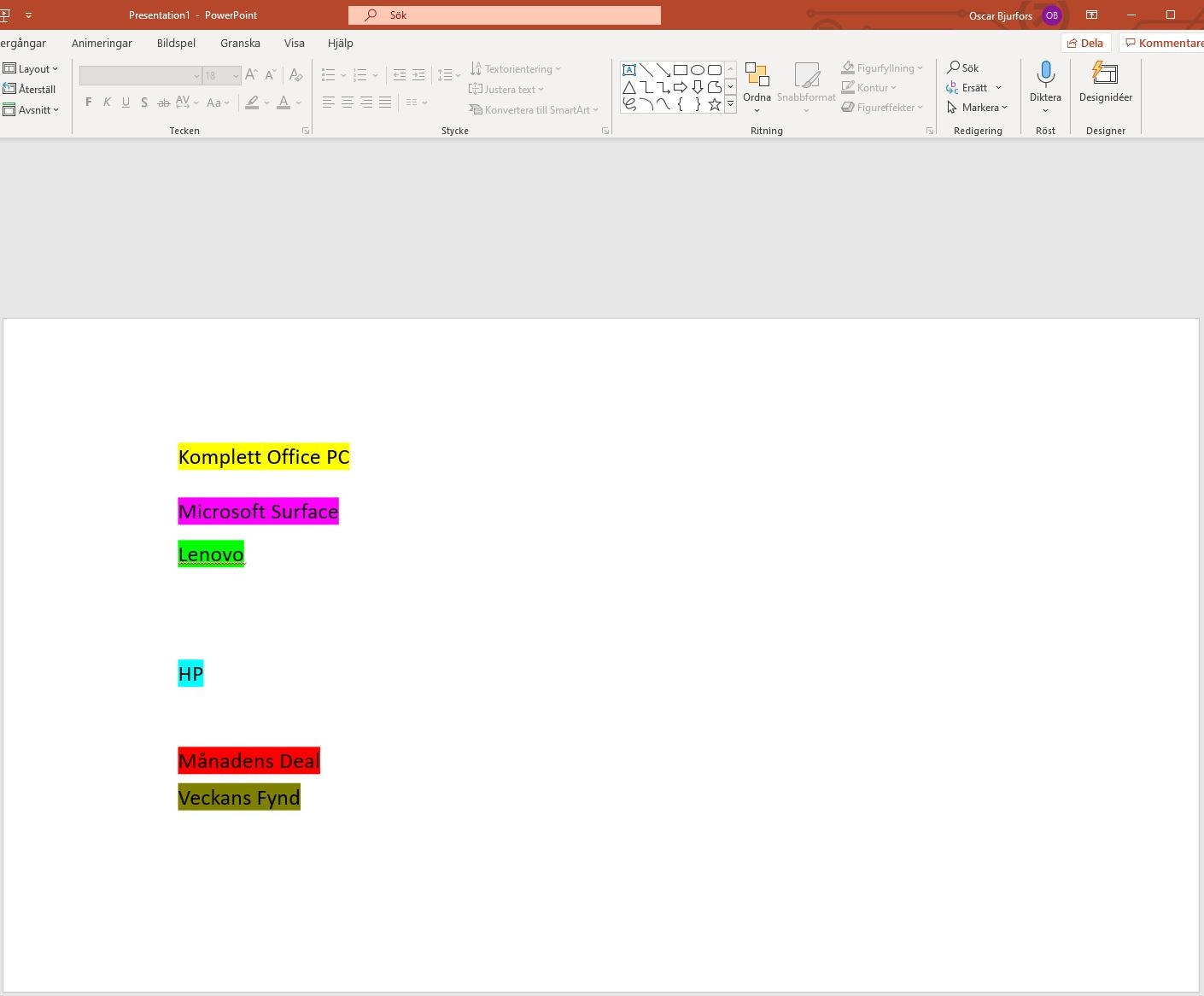Open the Bildspel tab

coord(176,44)
